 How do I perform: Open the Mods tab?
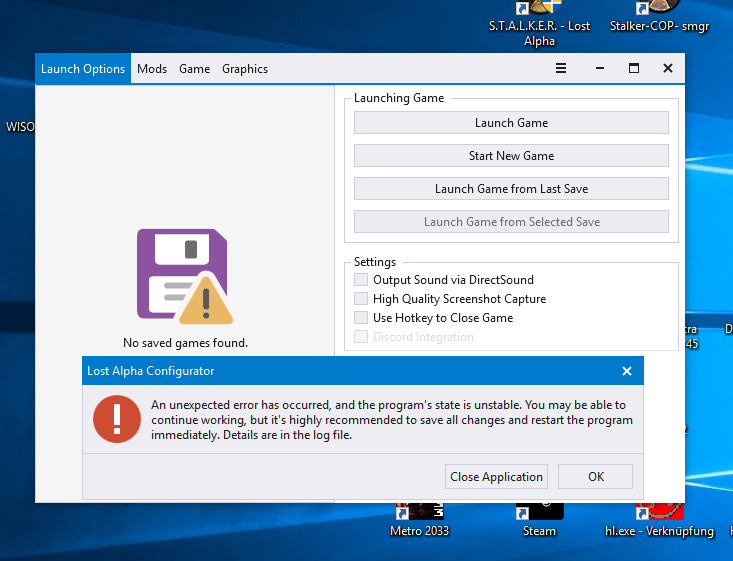(x=152, y=69)
